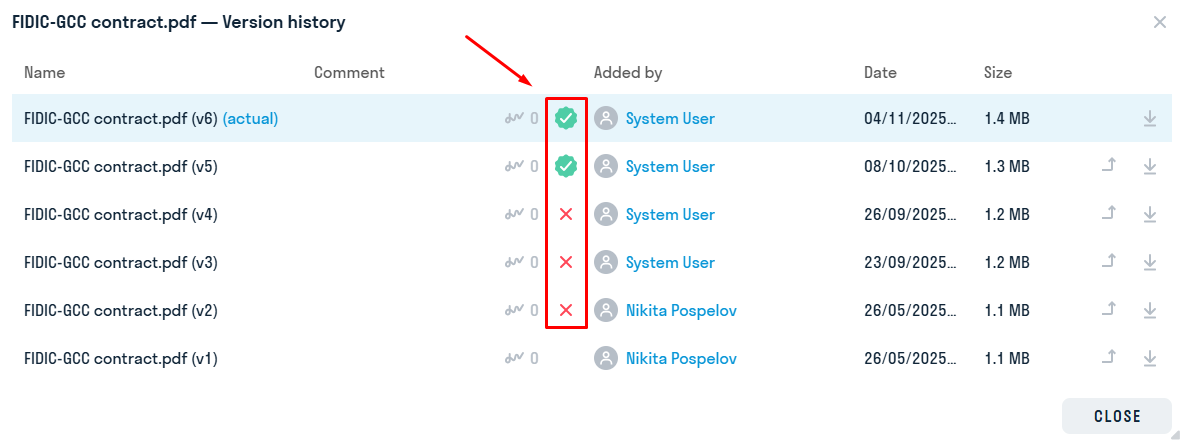Click the green approval badge on v5
The image size is (1184, 447).
pos(566,166)
